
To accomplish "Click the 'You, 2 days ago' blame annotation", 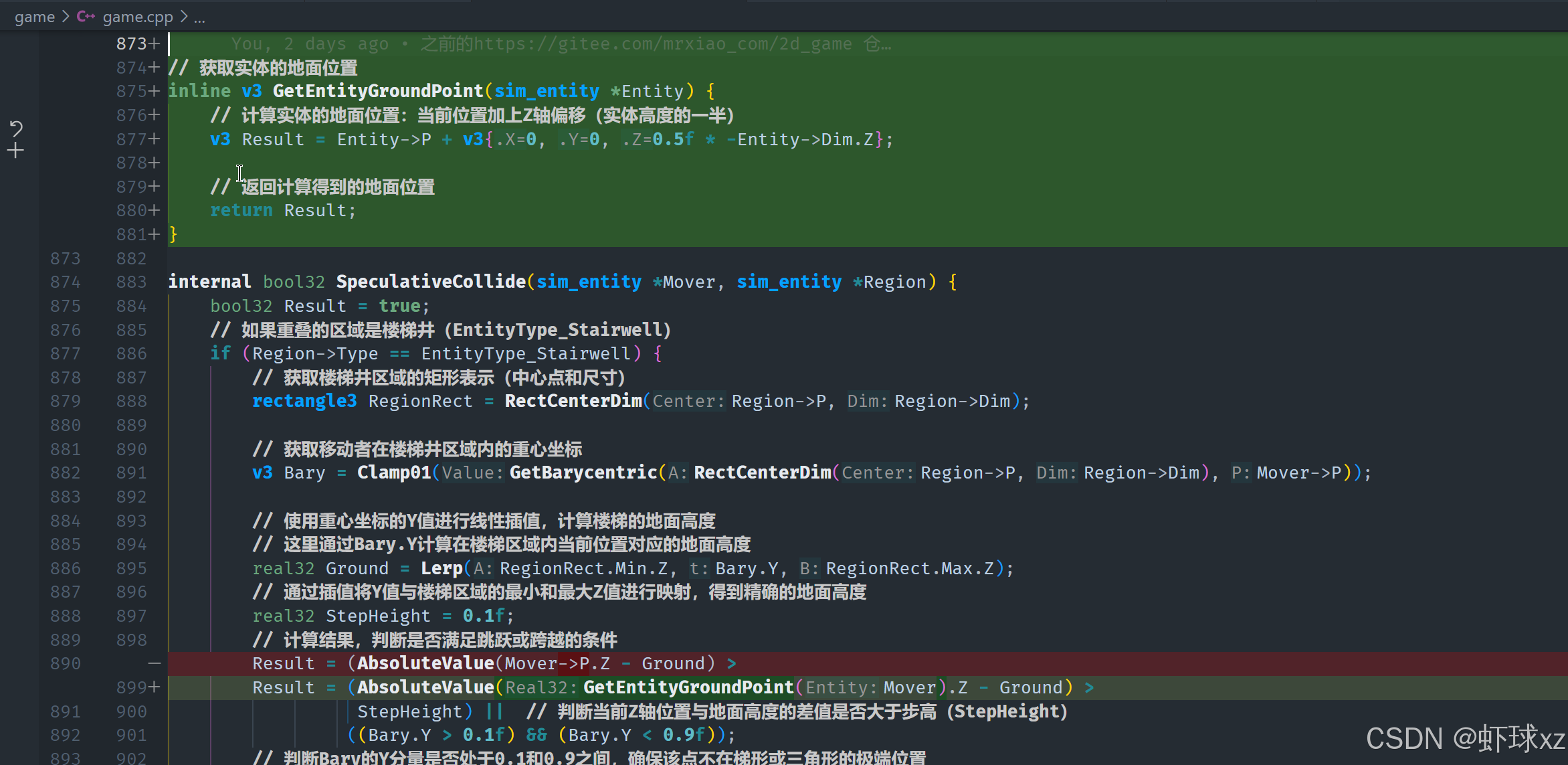I will (310, 44).
